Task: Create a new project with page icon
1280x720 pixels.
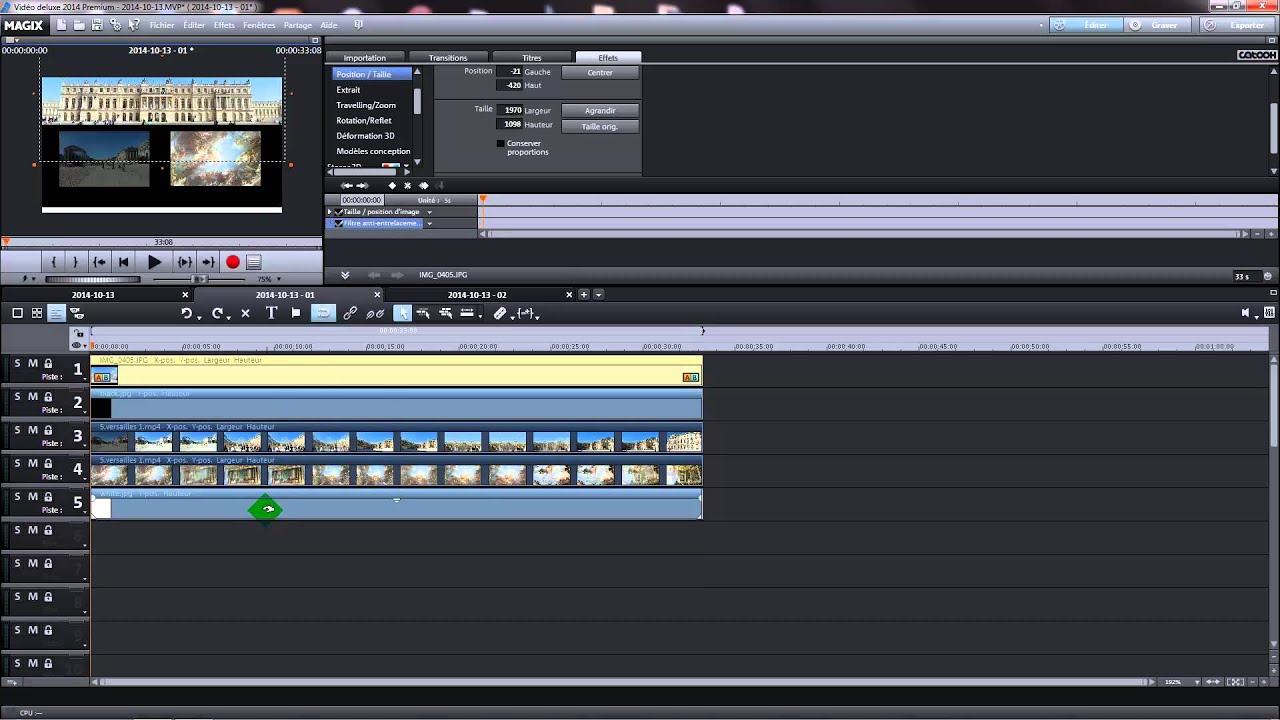Action: pyautogui.click(x=62, y=25)
